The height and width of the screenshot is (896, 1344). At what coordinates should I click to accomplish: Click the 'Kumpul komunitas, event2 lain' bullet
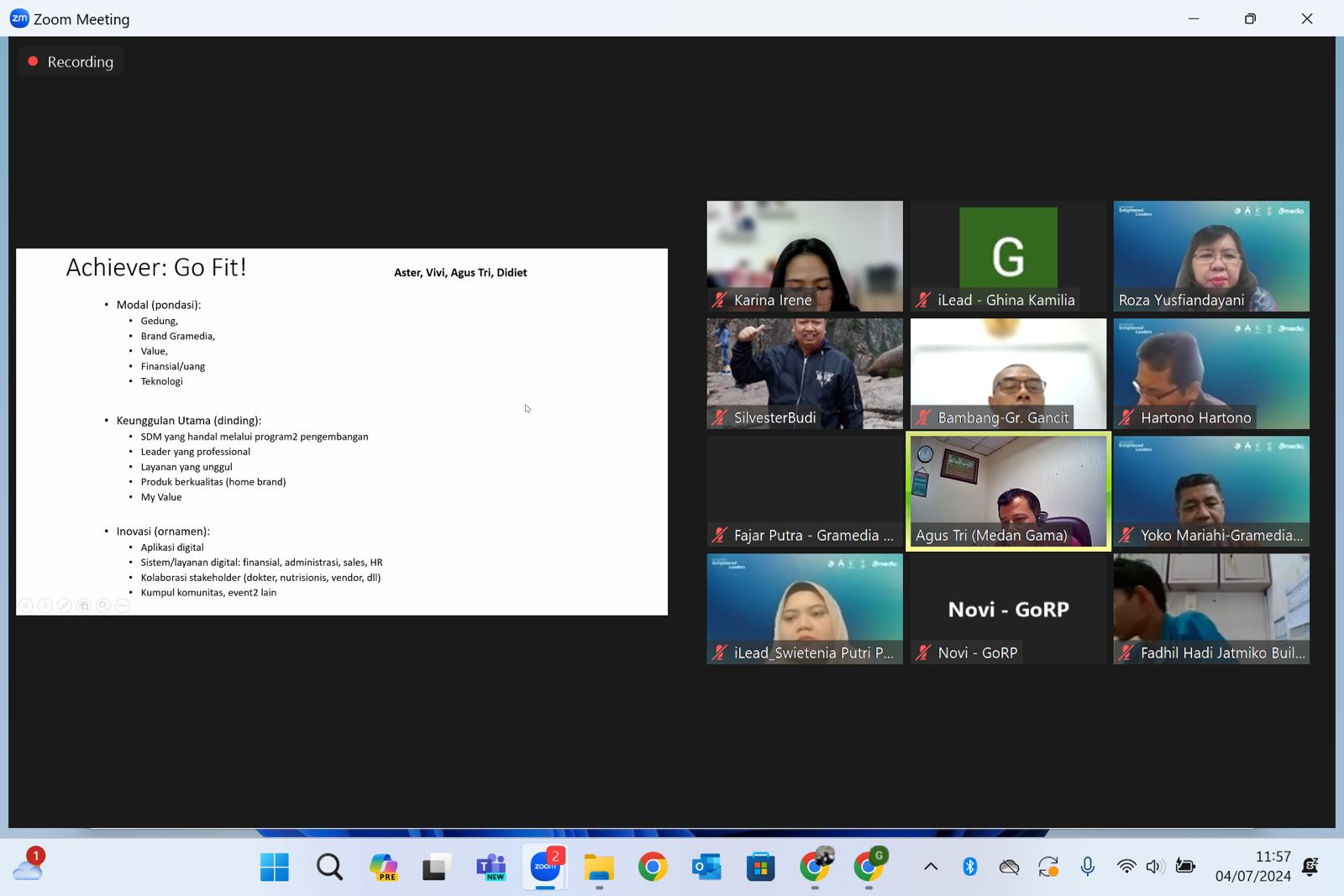208,593
